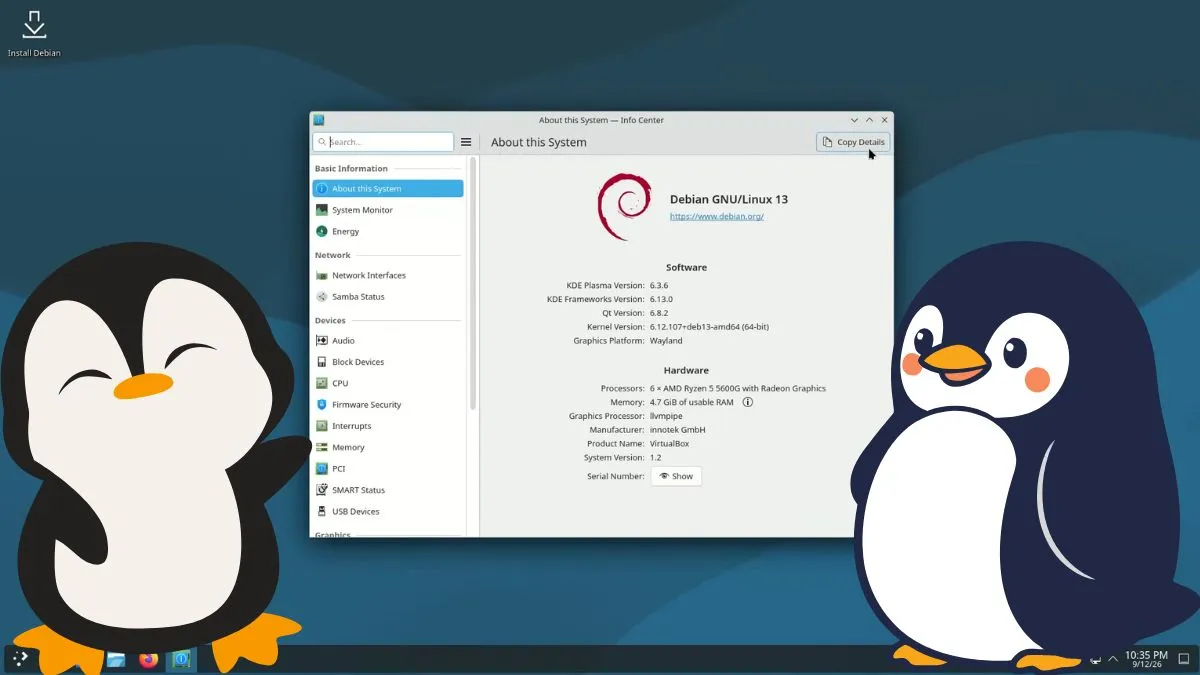Open the hamburger menu beside search
Screen dimensions: 1200x675
coord(466,142)
